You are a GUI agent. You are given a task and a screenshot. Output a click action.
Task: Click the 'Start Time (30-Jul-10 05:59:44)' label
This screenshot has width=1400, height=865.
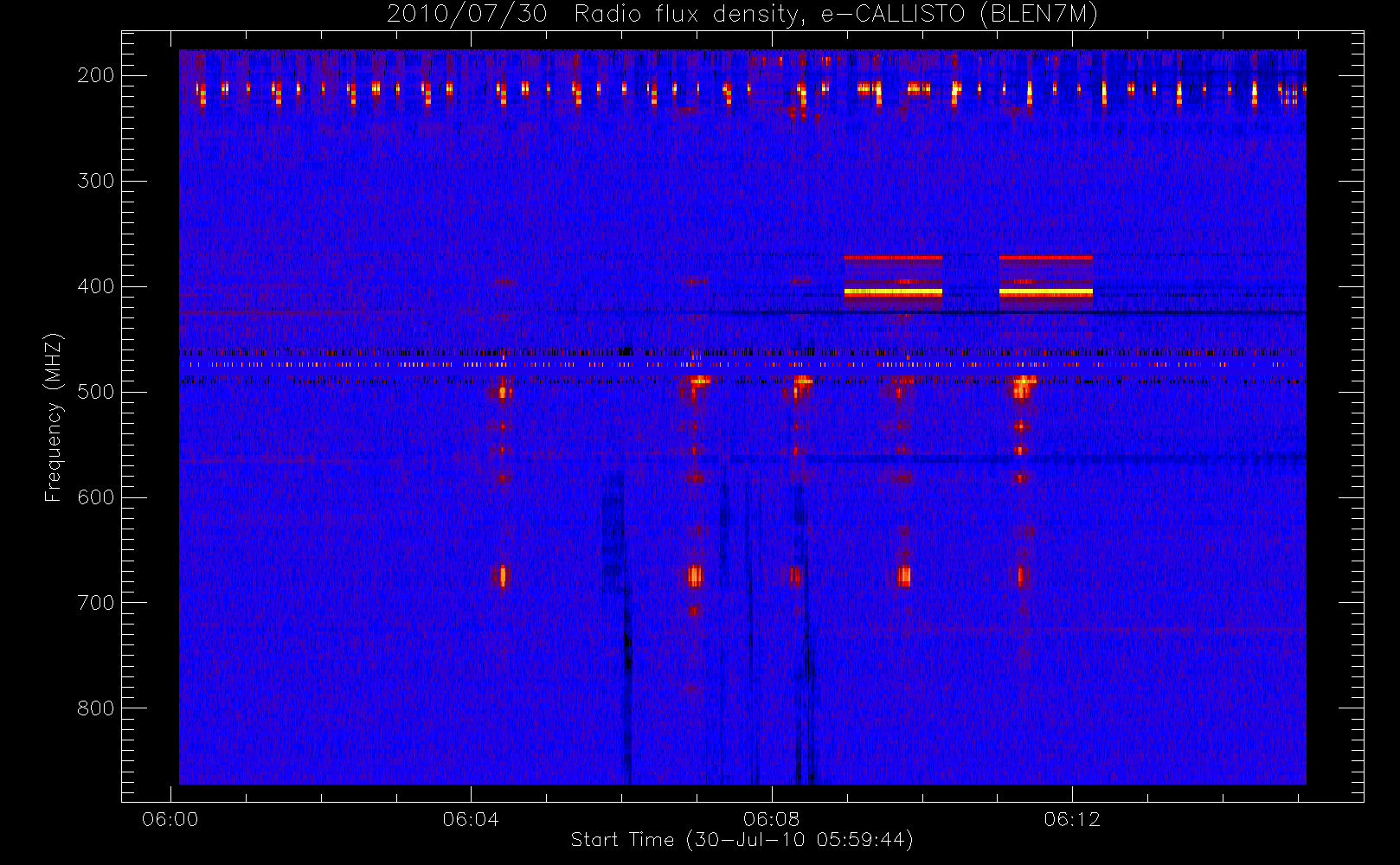point(742,840)
